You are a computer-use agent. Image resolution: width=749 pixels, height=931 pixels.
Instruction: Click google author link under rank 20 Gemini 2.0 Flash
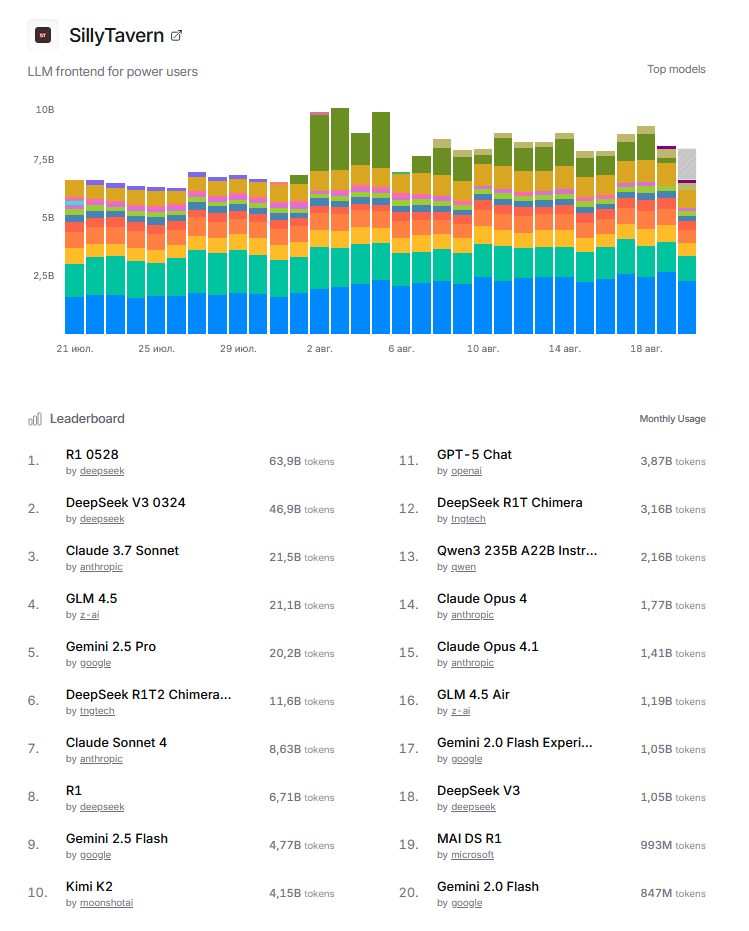[x=467, y=903]
